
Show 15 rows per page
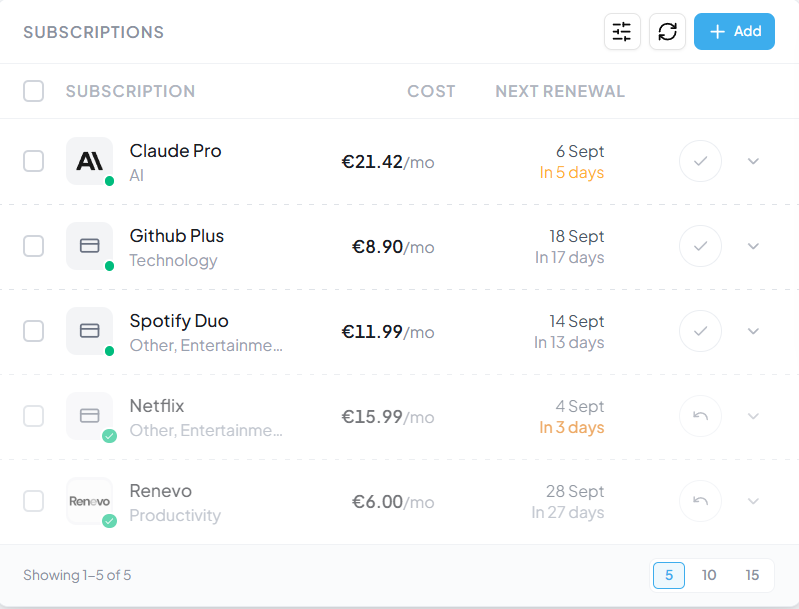point(752,575)
